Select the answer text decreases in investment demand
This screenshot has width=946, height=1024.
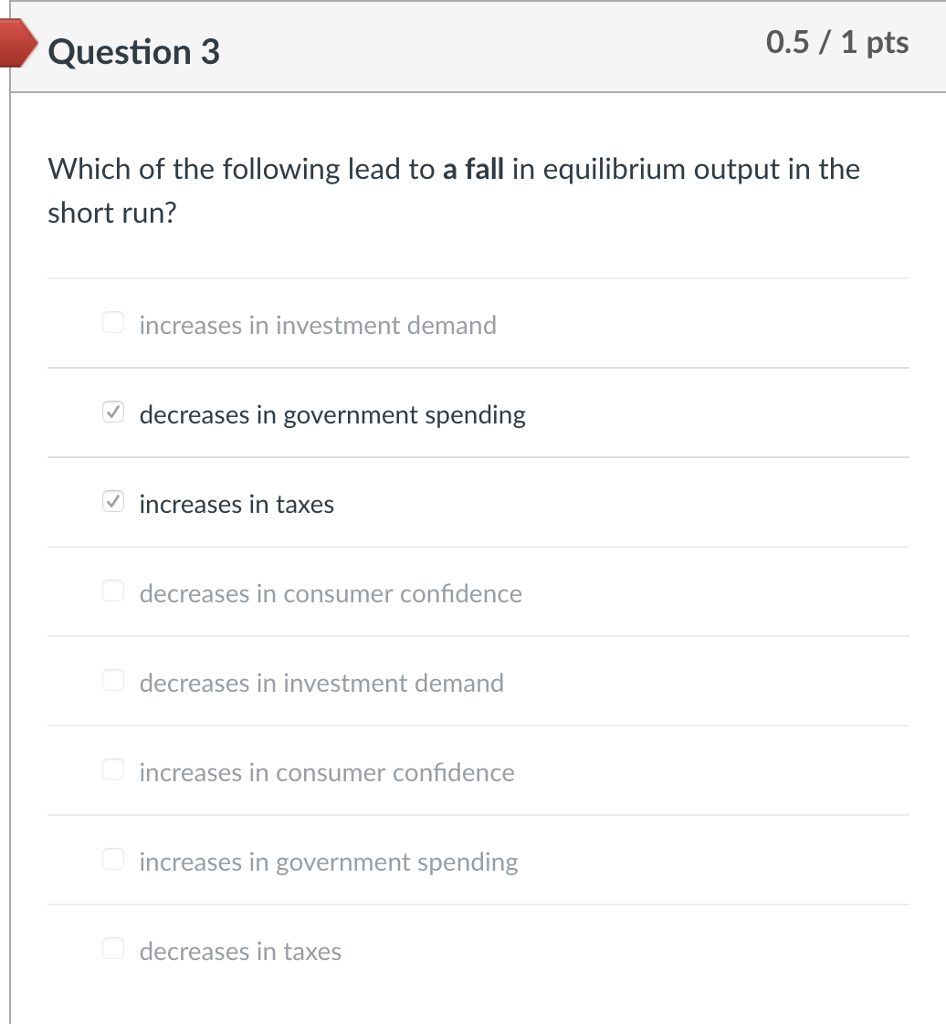(321, 683)
